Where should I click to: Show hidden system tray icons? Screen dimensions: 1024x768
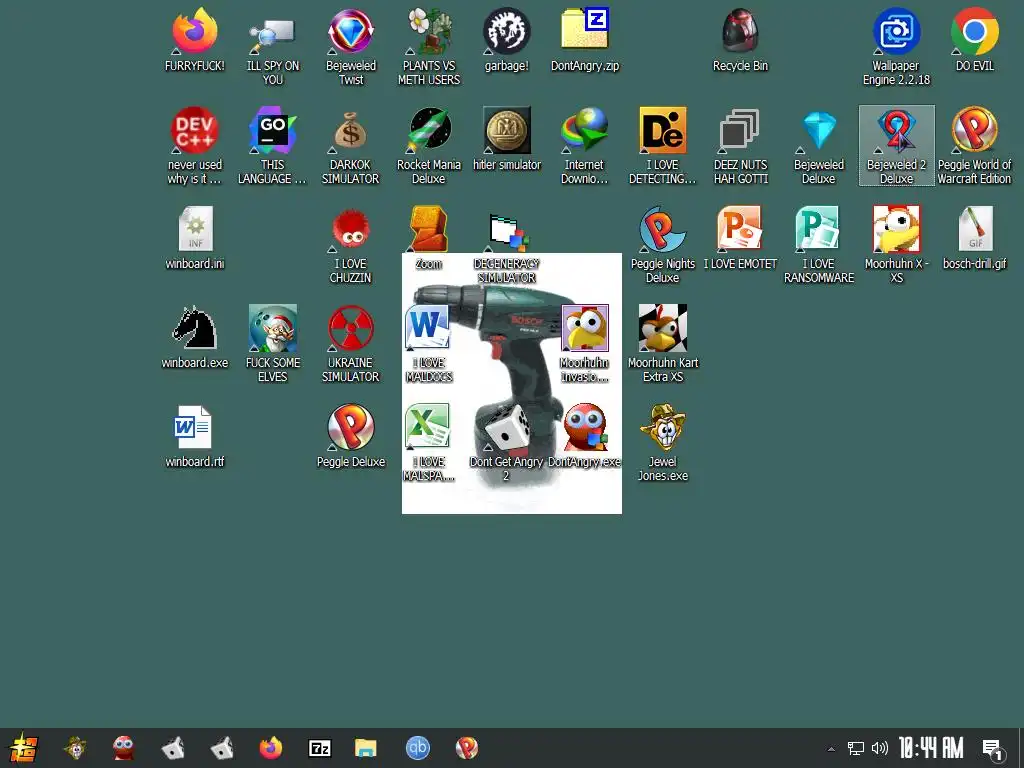[831, 749]
